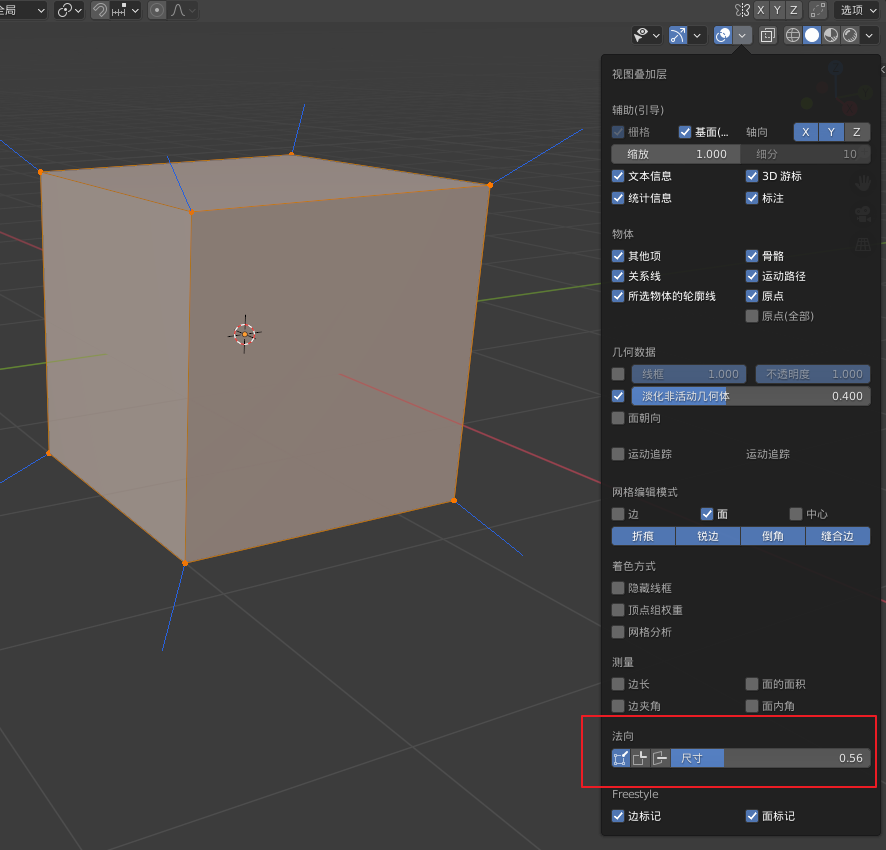This screenshot has width=886, height=850.
Task: Switch to solid shading mode
Action: (812, 35)
